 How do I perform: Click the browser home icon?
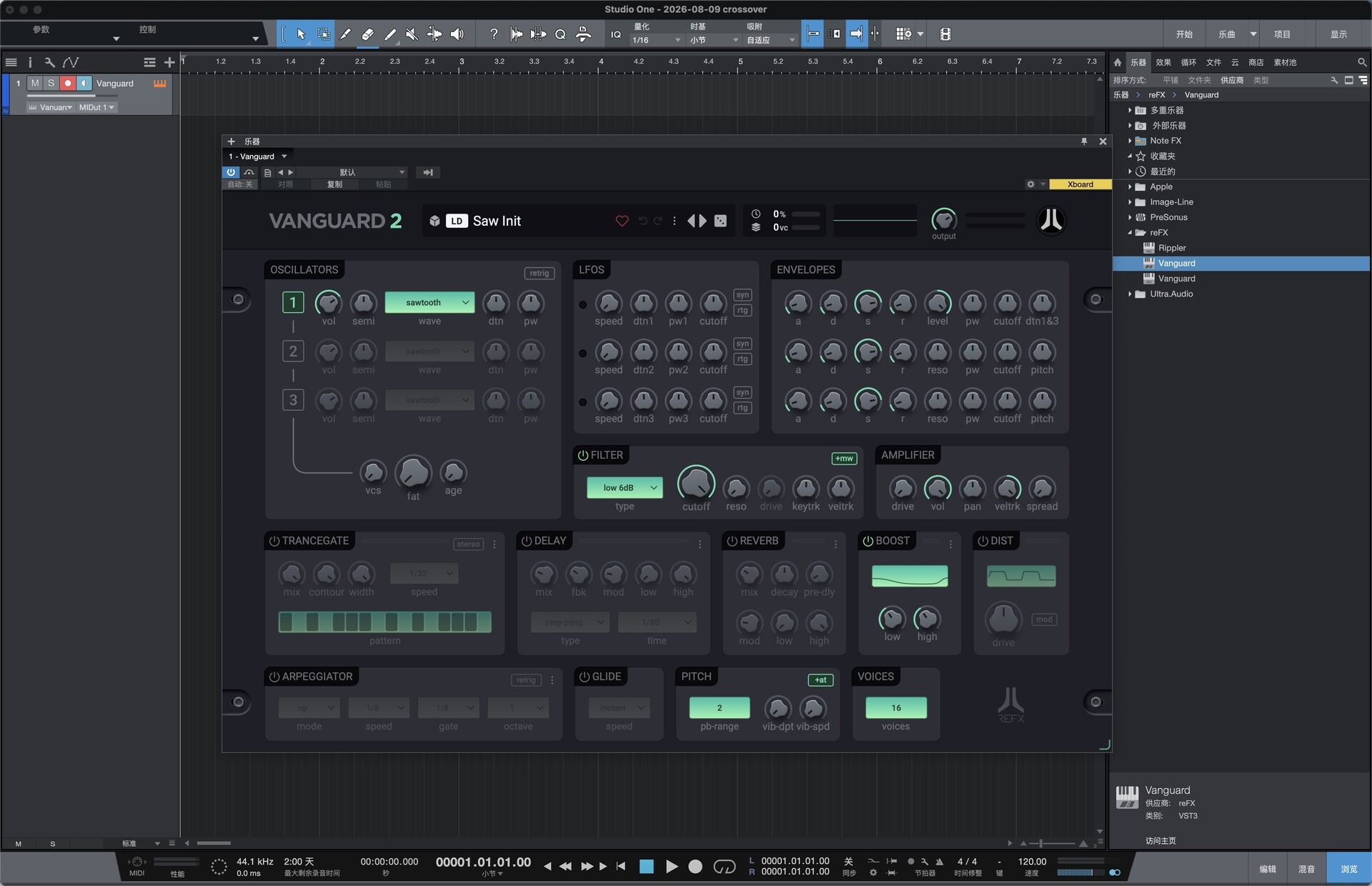[x=1118, y=62]
